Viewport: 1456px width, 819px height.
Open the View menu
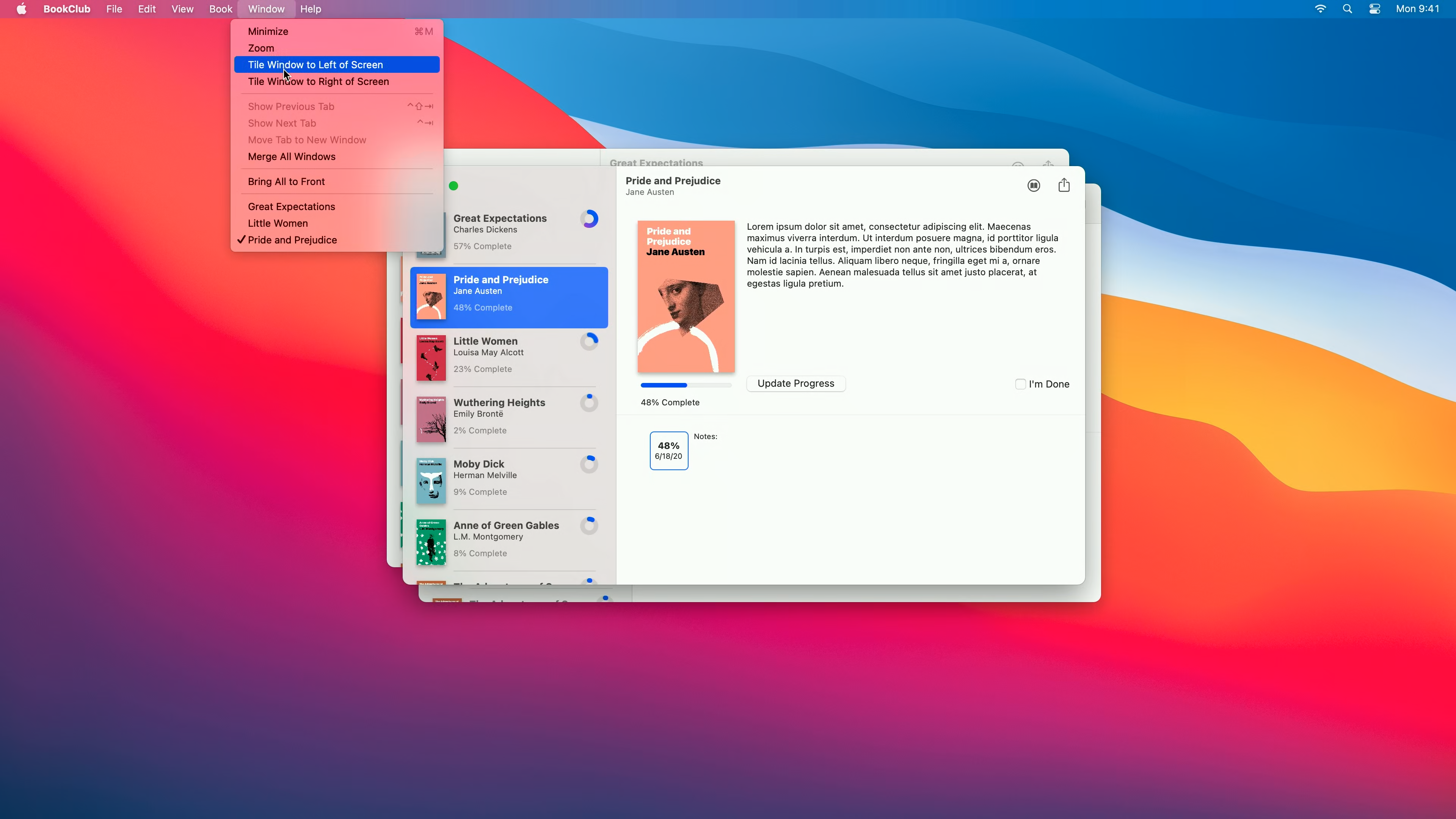[x=182, y=9]
